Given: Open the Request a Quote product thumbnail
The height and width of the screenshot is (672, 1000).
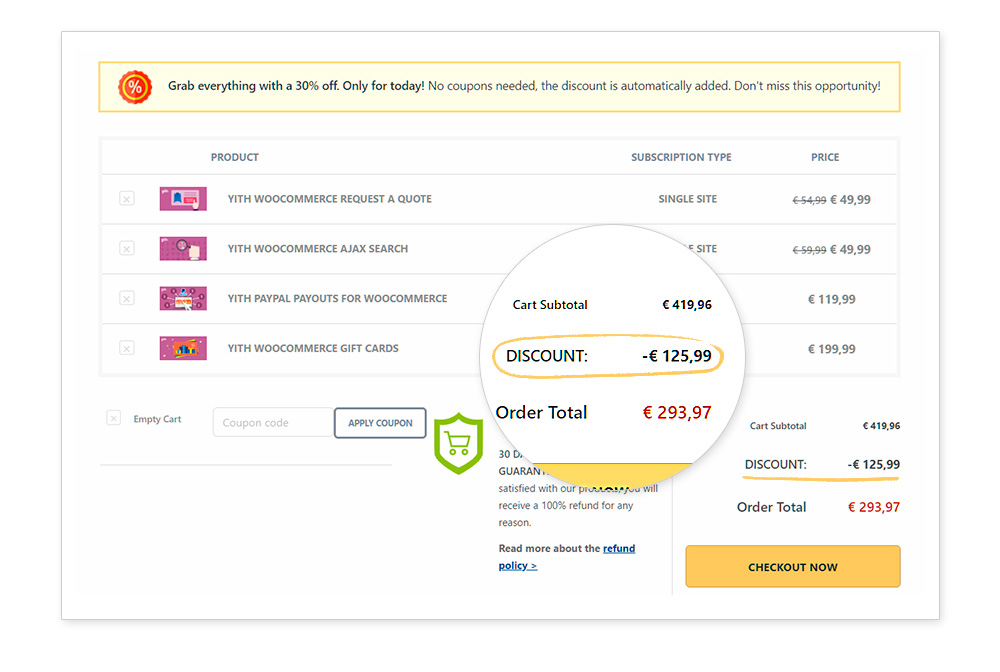Looking at the screenshot, I should point(183,199).
